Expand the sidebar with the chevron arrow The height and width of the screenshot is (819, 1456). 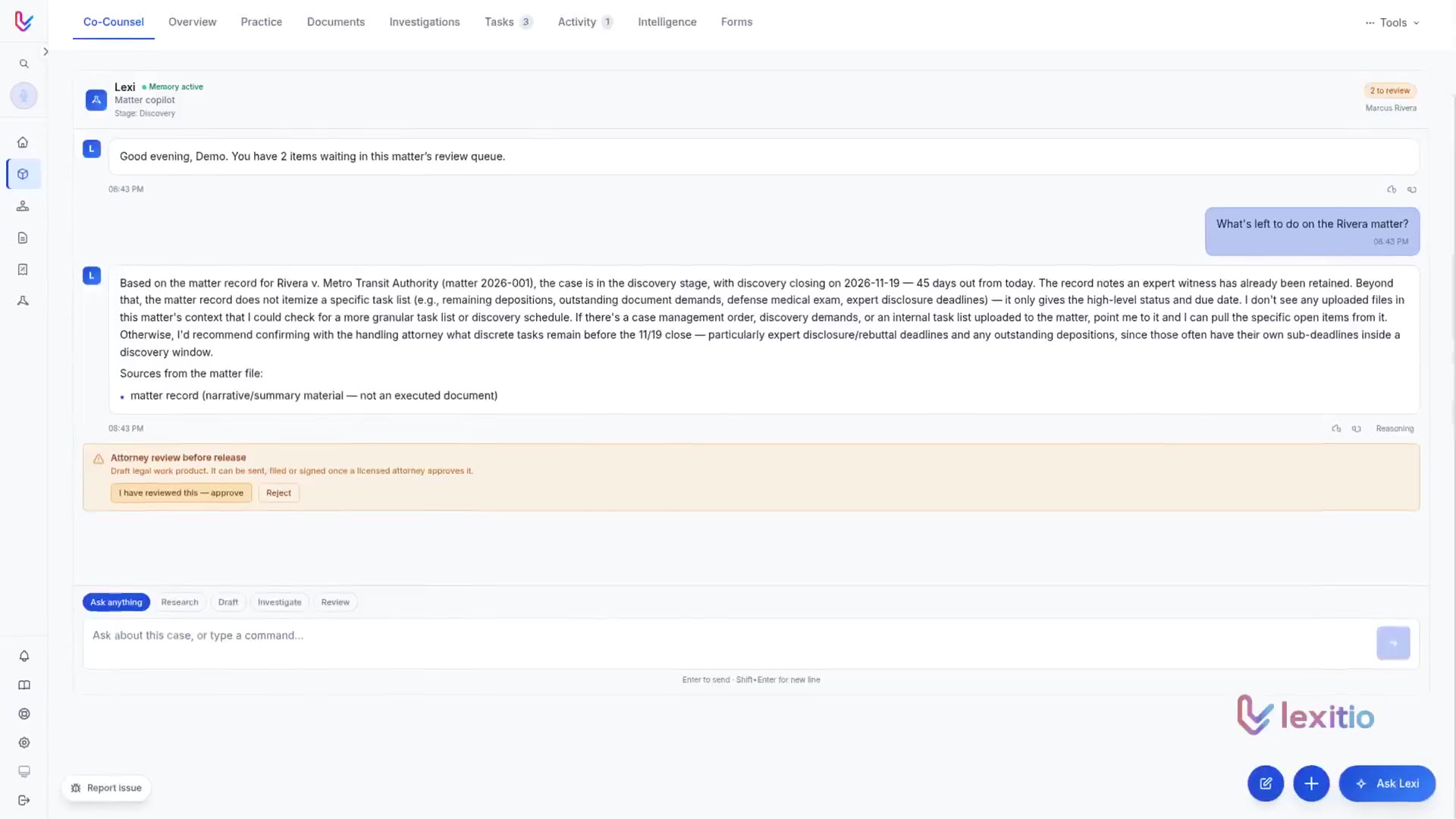coord(45,52)
